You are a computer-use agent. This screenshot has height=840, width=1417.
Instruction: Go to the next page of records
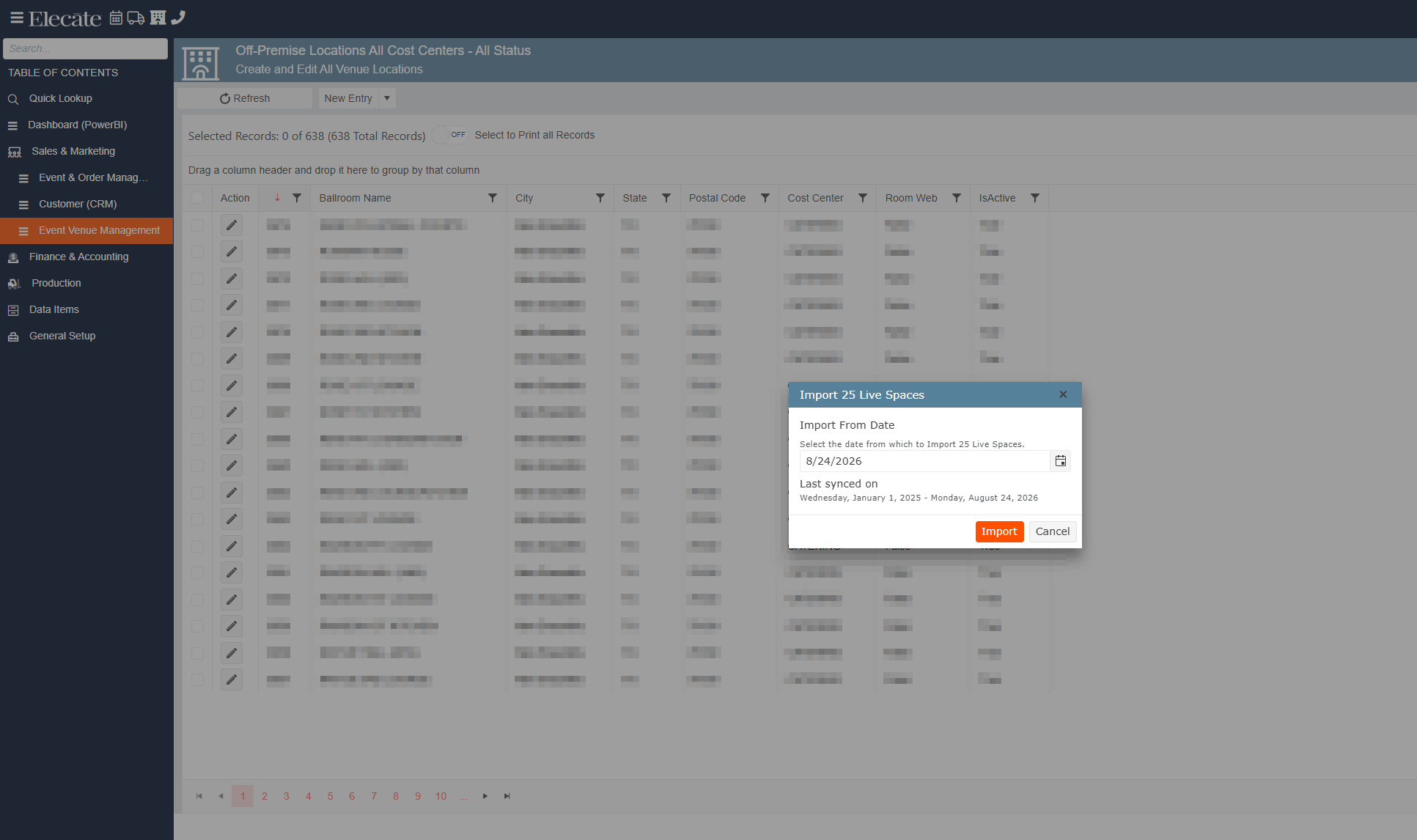[x=485, y=796]
